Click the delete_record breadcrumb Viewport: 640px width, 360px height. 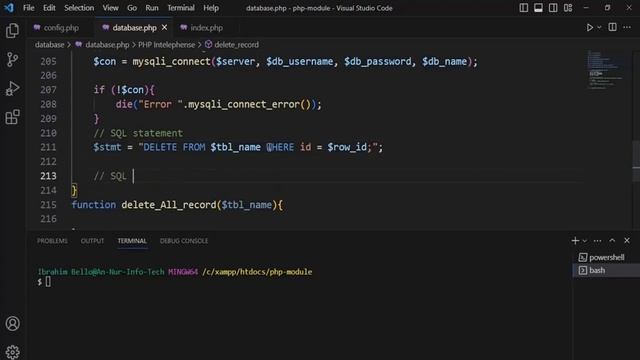coord(236,44)
